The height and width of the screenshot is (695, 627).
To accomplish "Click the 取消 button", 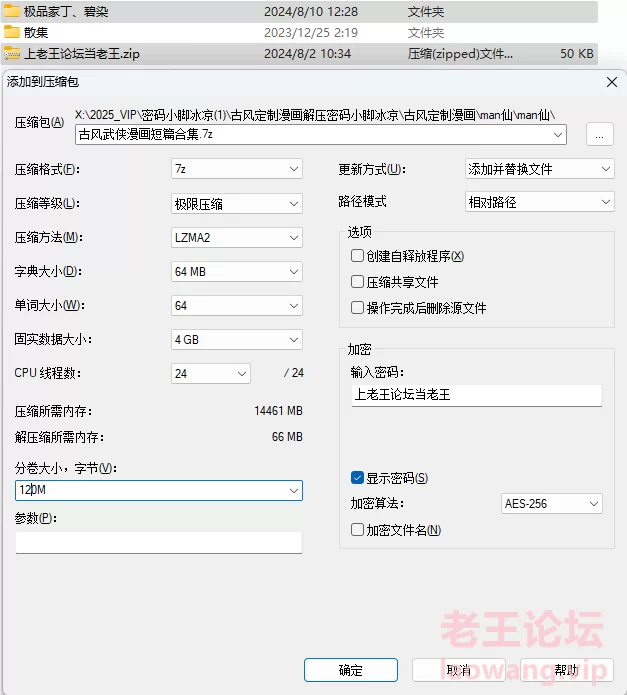I will tap(459, 670).
